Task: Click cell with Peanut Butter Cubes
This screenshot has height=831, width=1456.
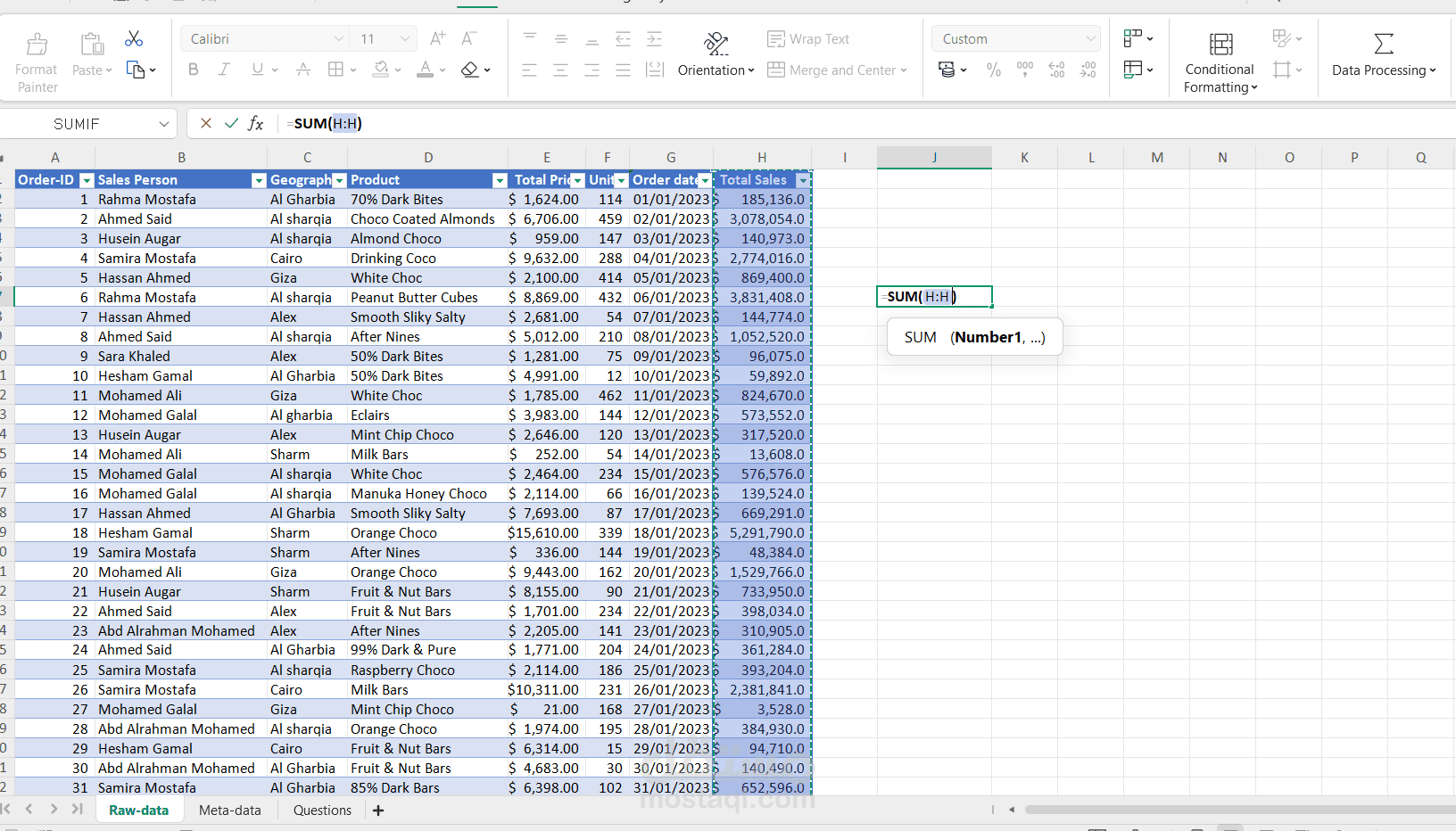Action: [x=428, y=297]
